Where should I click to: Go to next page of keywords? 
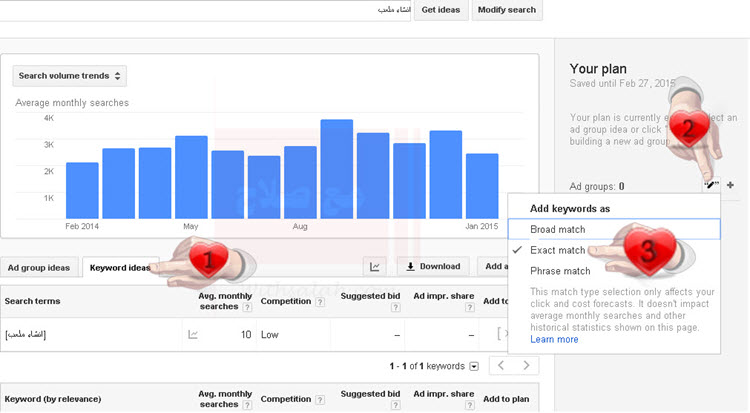pyautogui.click(x=526, y=366)
